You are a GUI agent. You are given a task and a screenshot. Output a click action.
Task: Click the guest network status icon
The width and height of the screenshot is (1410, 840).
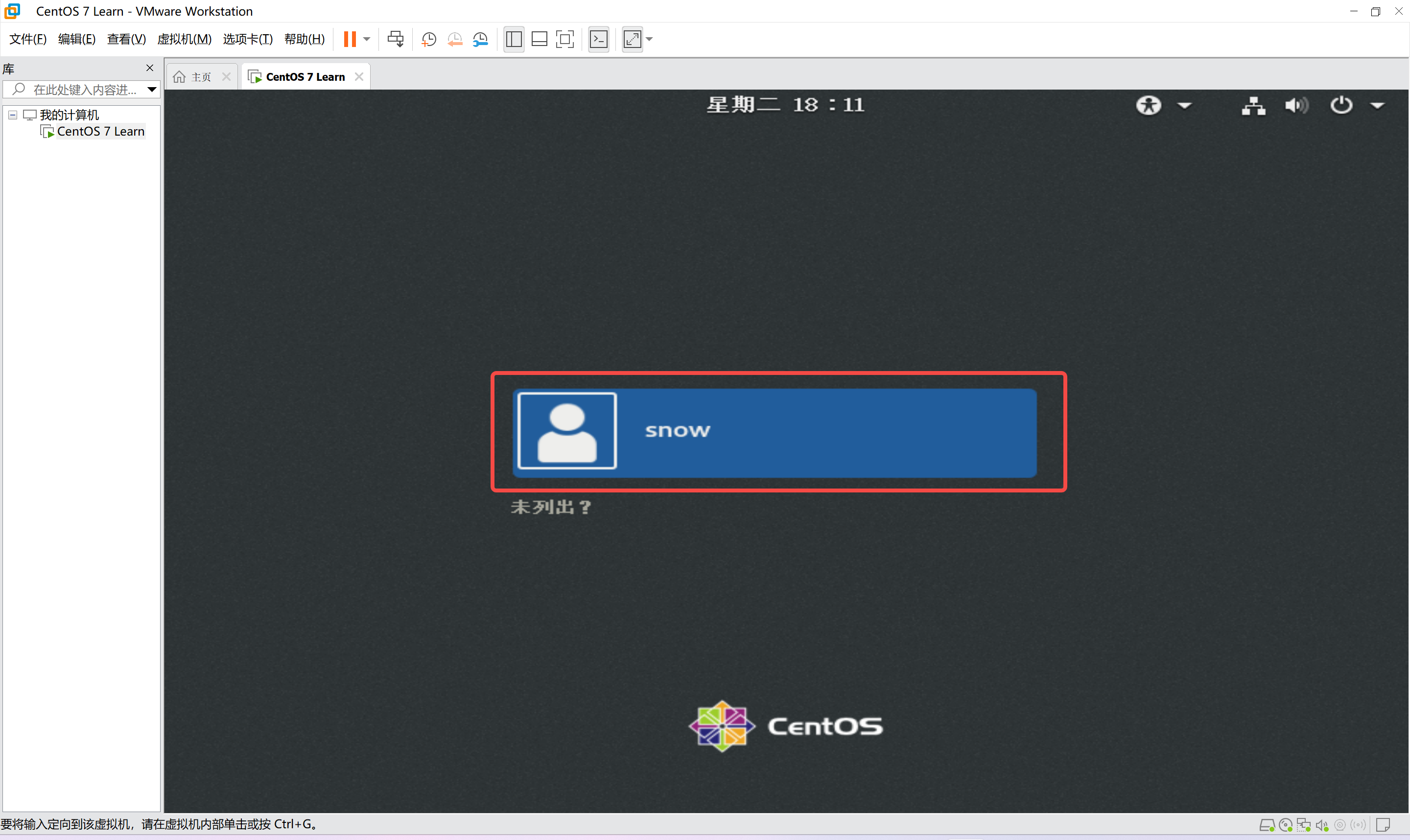[1253, 106]
